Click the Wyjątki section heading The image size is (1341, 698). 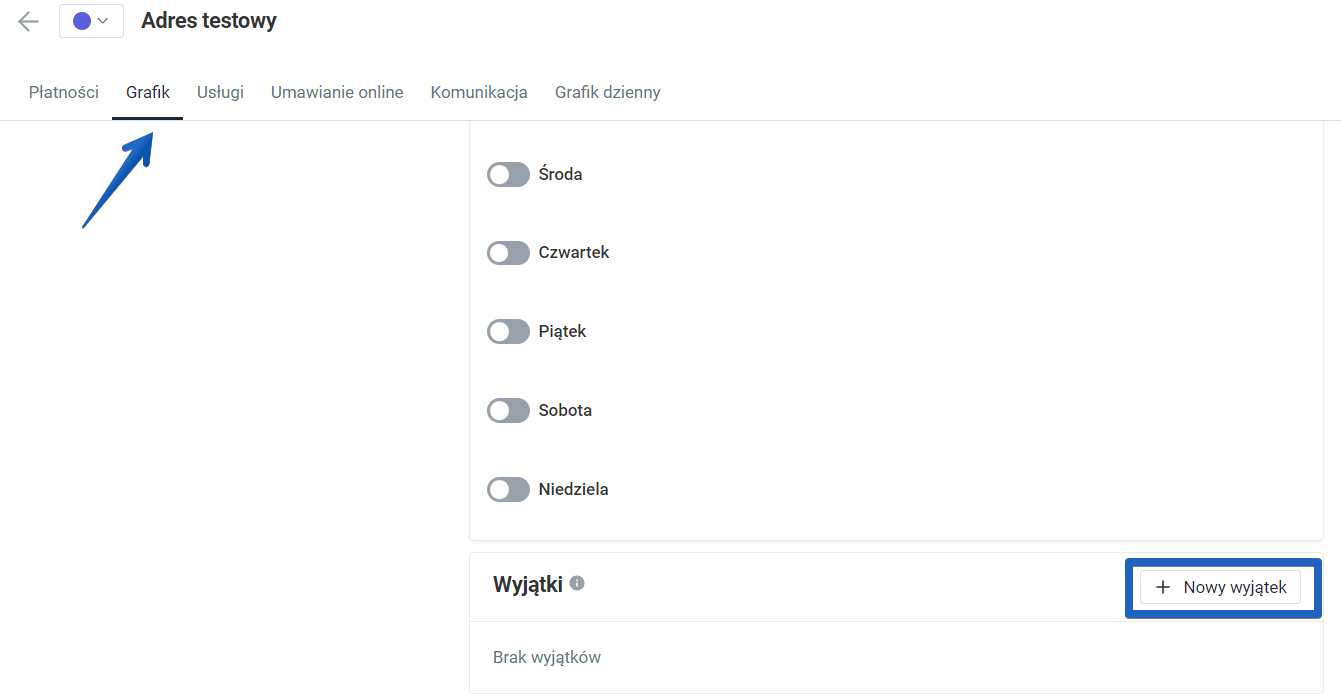[530, 583]
